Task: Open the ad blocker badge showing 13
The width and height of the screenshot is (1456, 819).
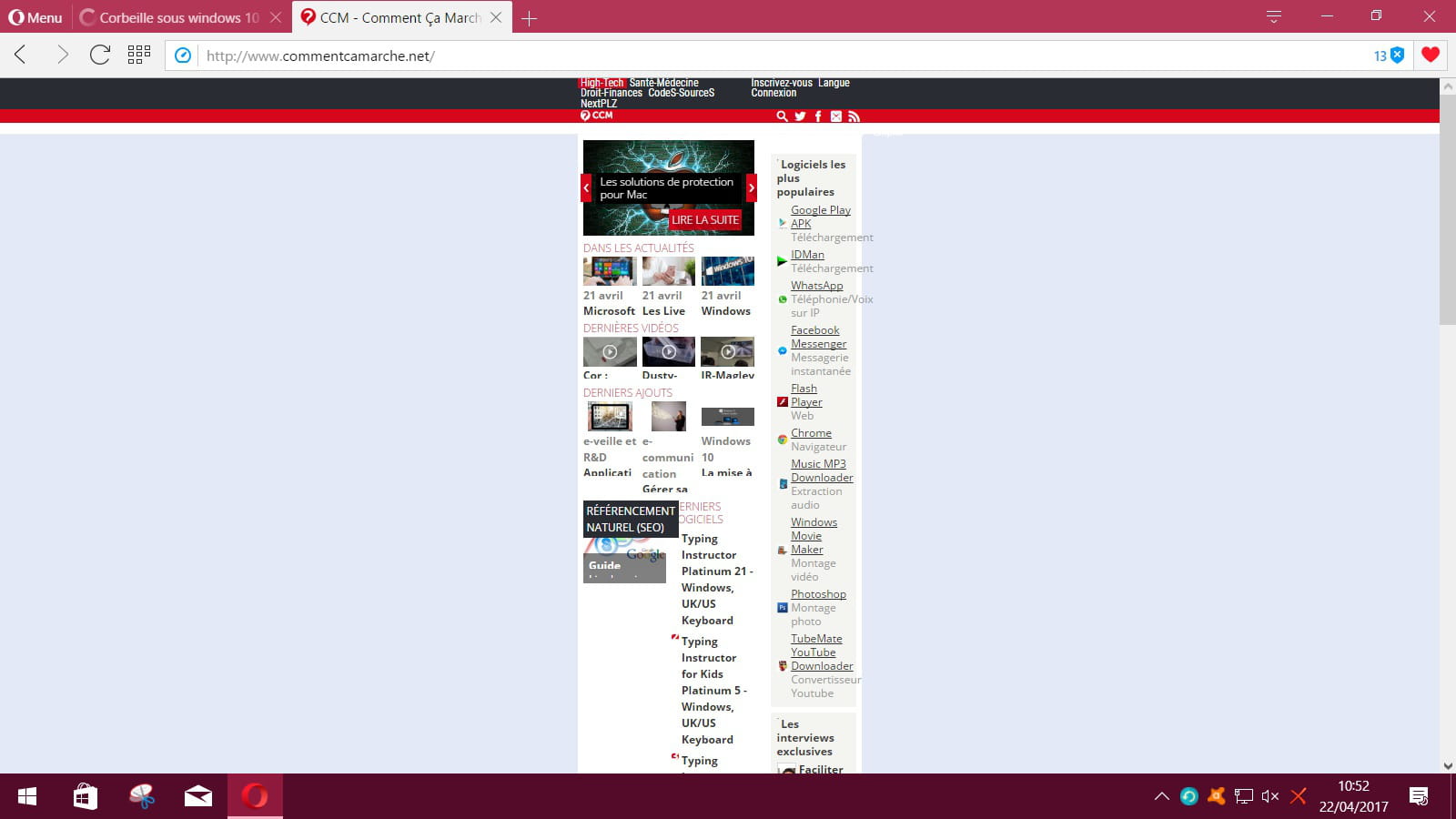Action: pos(1389,56)
